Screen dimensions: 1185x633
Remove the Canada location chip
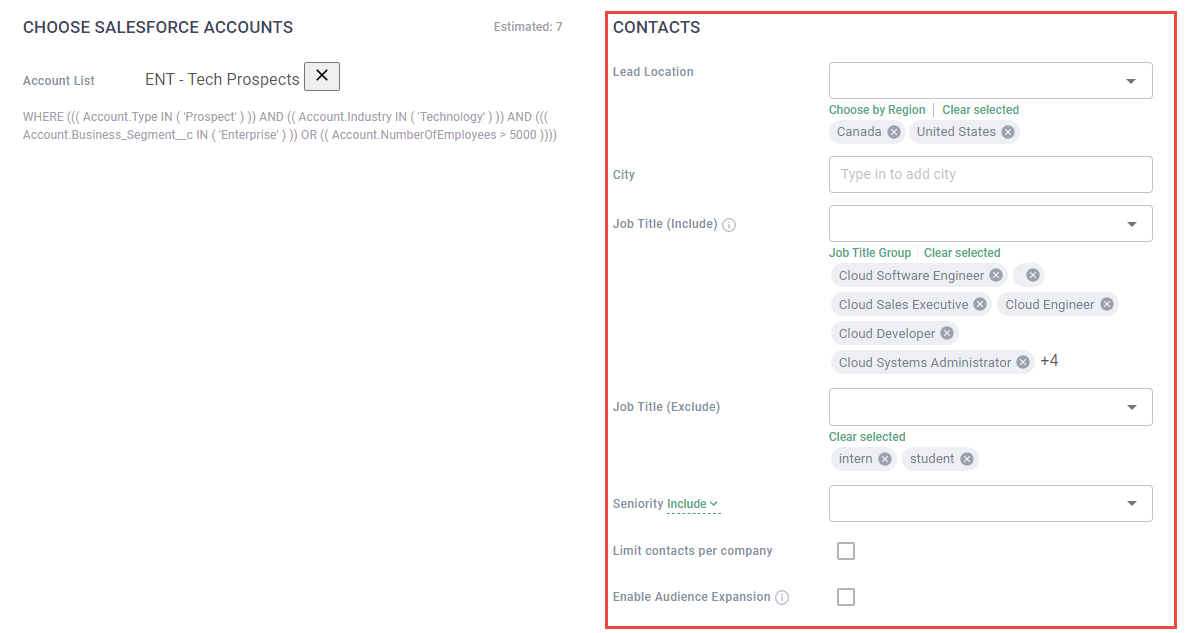[893, 131]
